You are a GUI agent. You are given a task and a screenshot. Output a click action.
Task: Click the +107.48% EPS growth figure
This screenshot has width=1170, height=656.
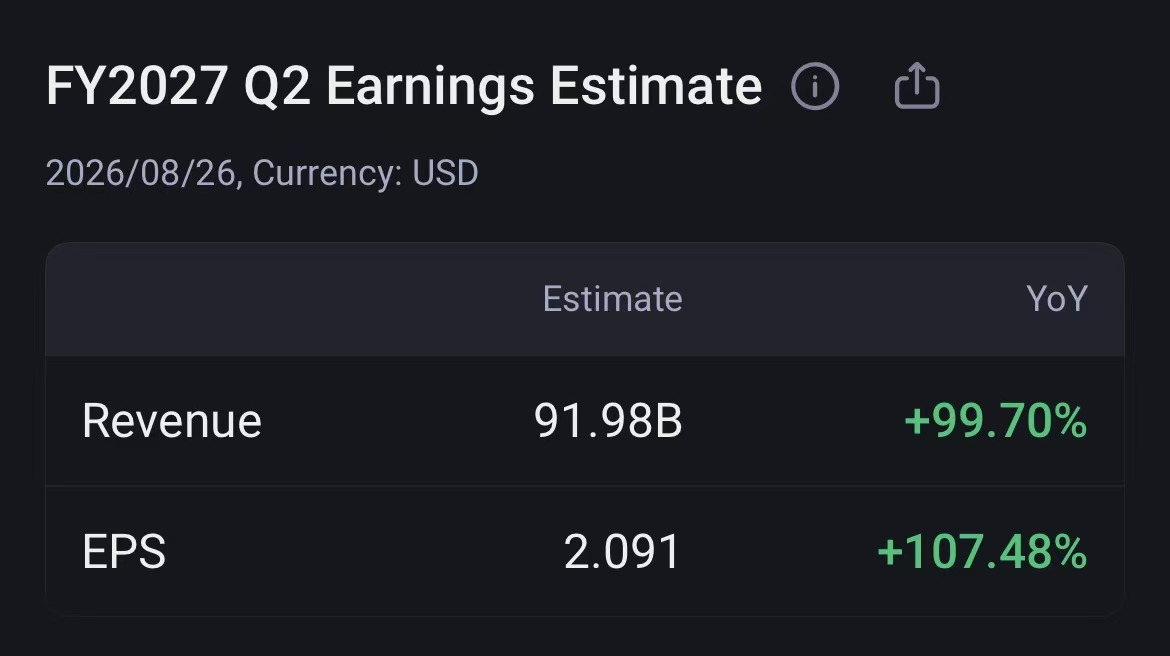click(x=982, y=552)
